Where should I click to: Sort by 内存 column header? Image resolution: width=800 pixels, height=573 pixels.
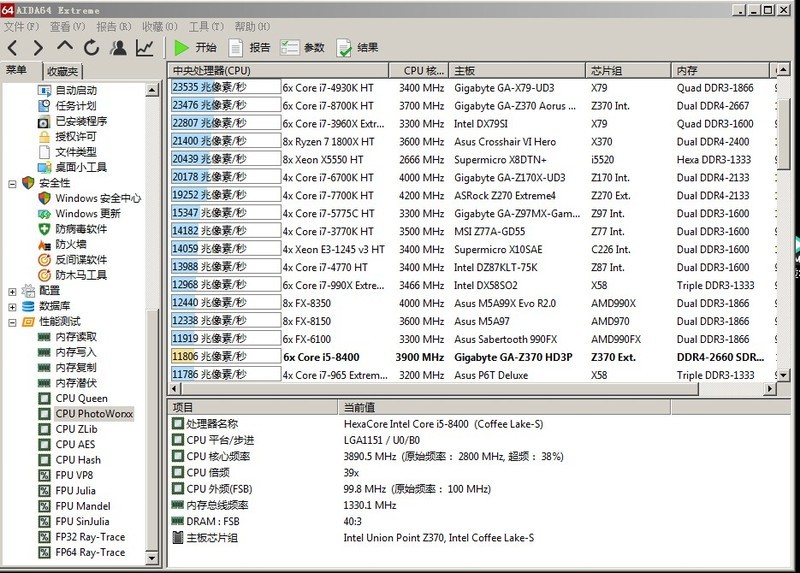[720, 70]
